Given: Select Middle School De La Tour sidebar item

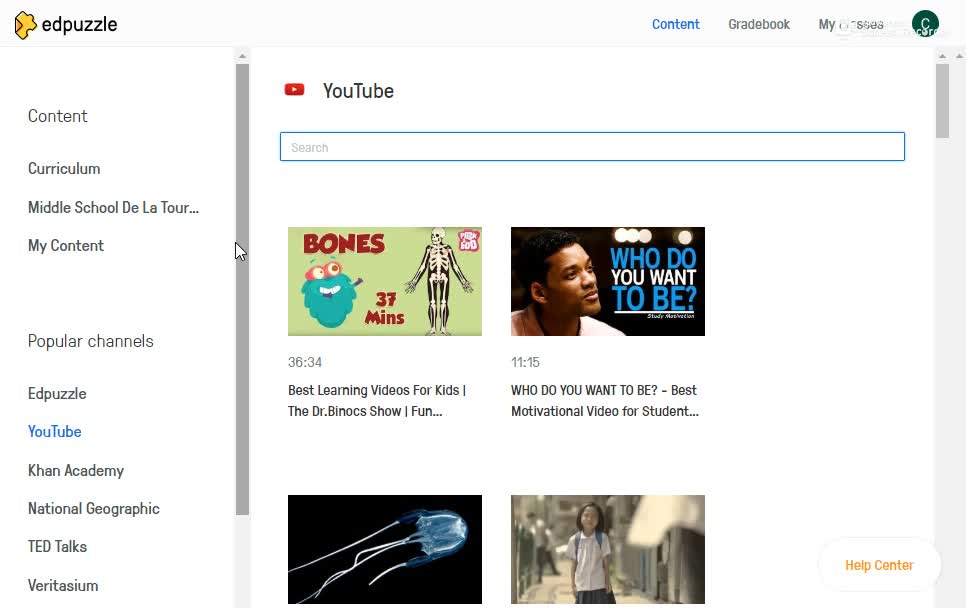Looking at the screenshot, I should coord(113,207).
